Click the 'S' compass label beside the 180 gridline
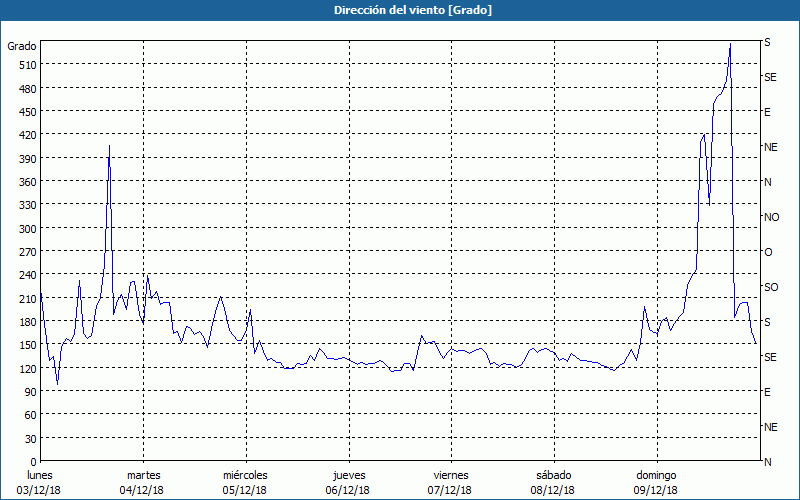The width and height of the screenshot is (800, 500). coord(767,322)
